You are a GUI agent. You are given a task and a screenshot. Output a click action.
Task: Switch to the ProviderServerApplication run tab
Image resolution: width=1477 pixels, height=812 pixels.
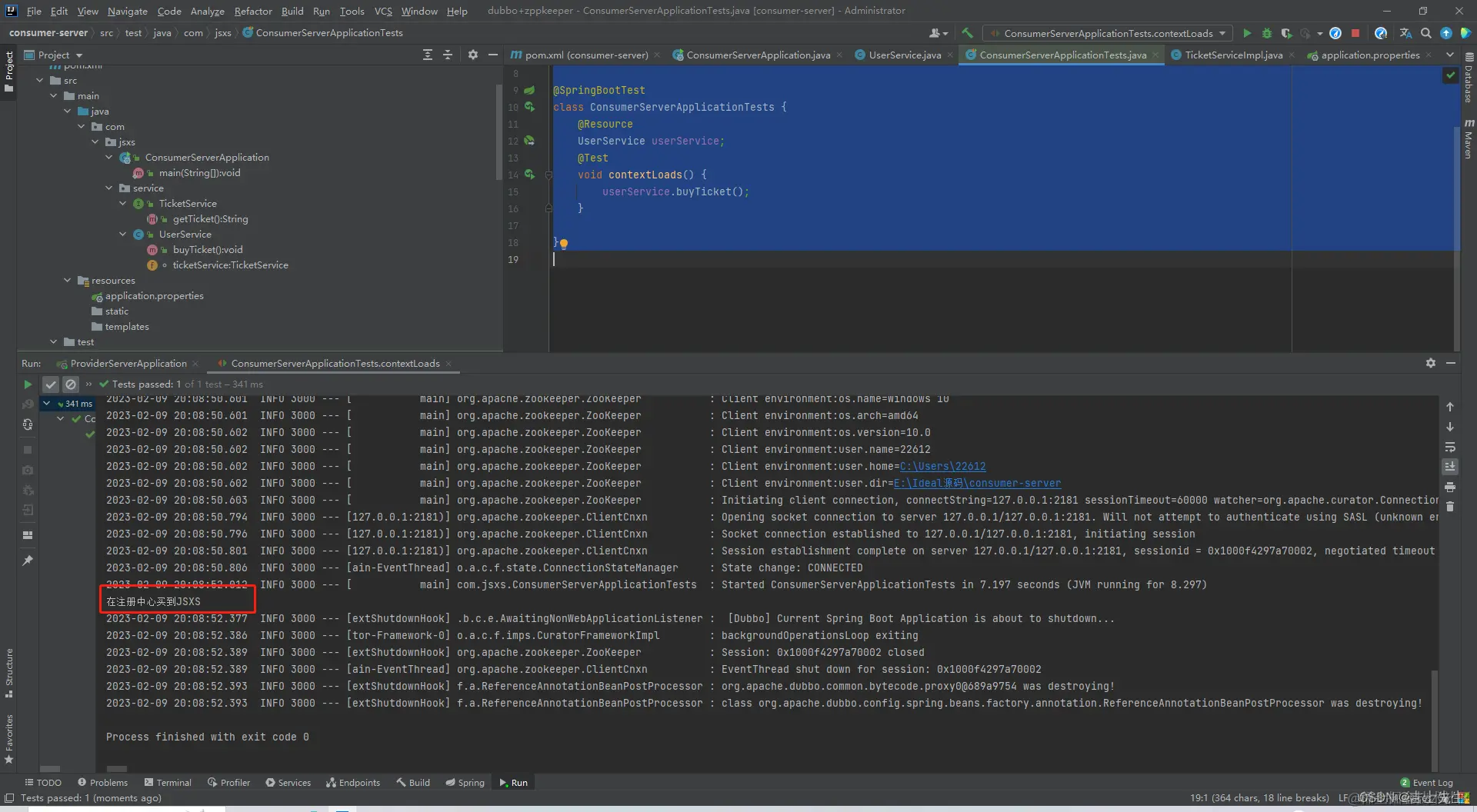[x=128, y=363]
